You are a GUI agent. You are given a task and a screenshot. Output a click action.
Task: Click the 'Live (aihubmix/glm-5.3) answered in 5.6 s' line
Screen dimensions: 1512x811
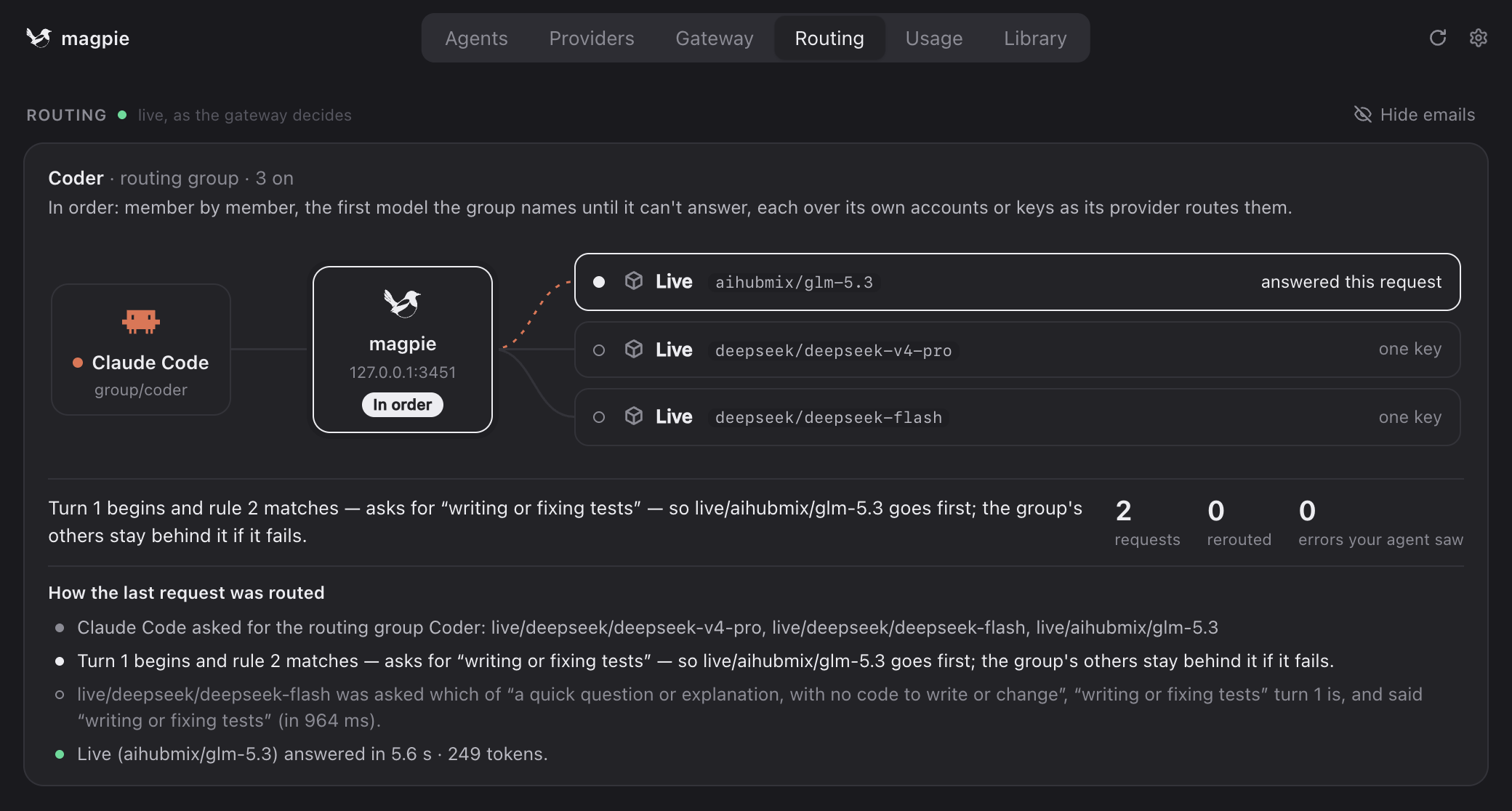point(313,754)
